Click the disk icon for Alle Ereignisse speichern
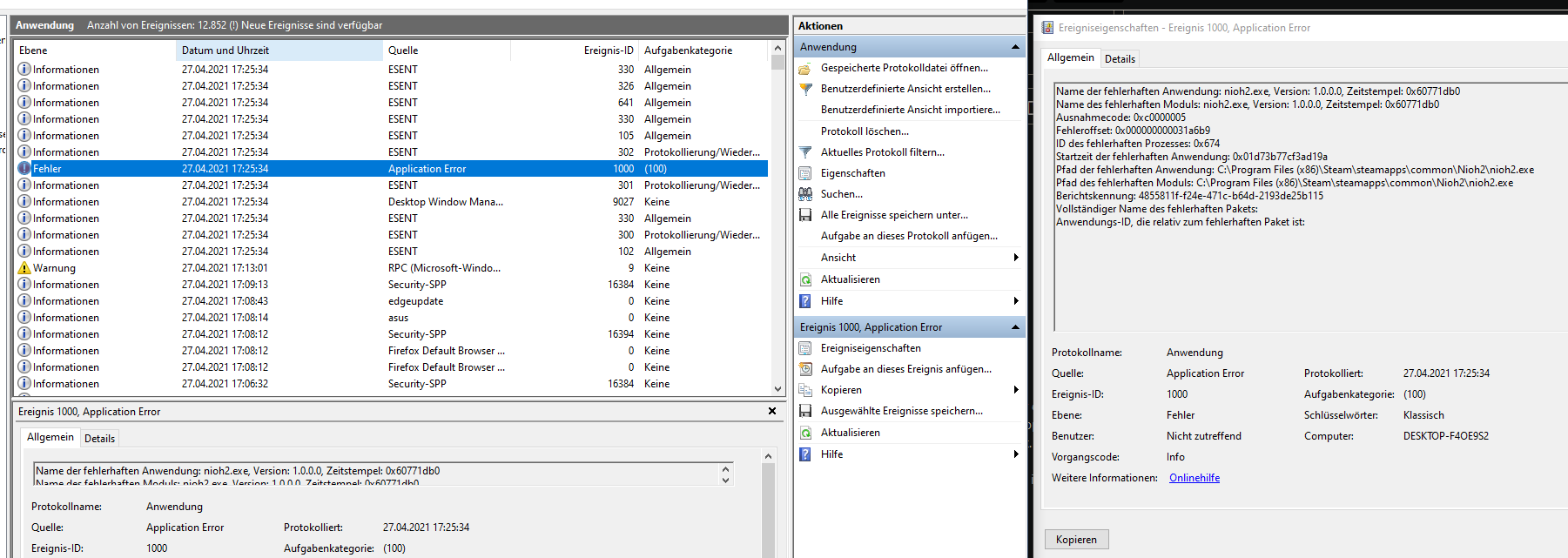The height and width of the screenshot is (558, 1568). click(805, 215)
